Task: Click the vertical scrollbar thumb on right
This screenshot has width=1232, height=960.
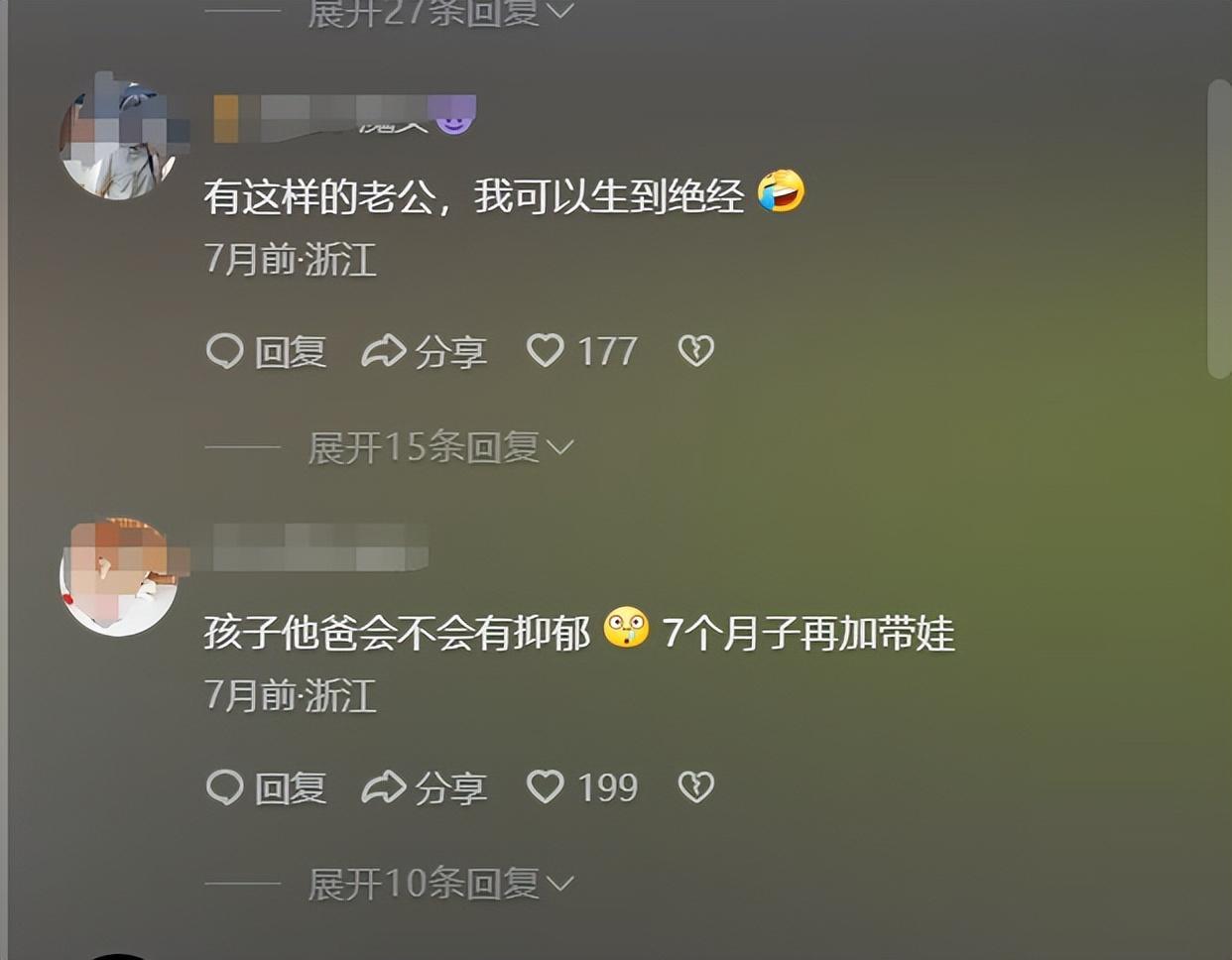Action: click(x=1219, y=228)
